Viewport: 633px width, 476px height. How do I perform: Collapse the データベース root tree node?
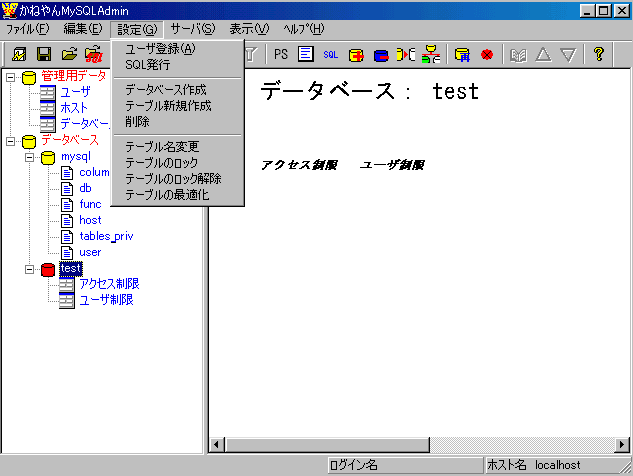click(x=10, y=141)
